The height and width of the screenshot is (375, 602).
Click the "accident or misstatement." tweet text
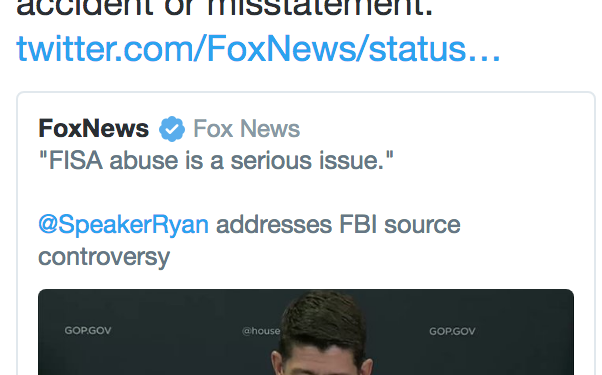[225, 8]
